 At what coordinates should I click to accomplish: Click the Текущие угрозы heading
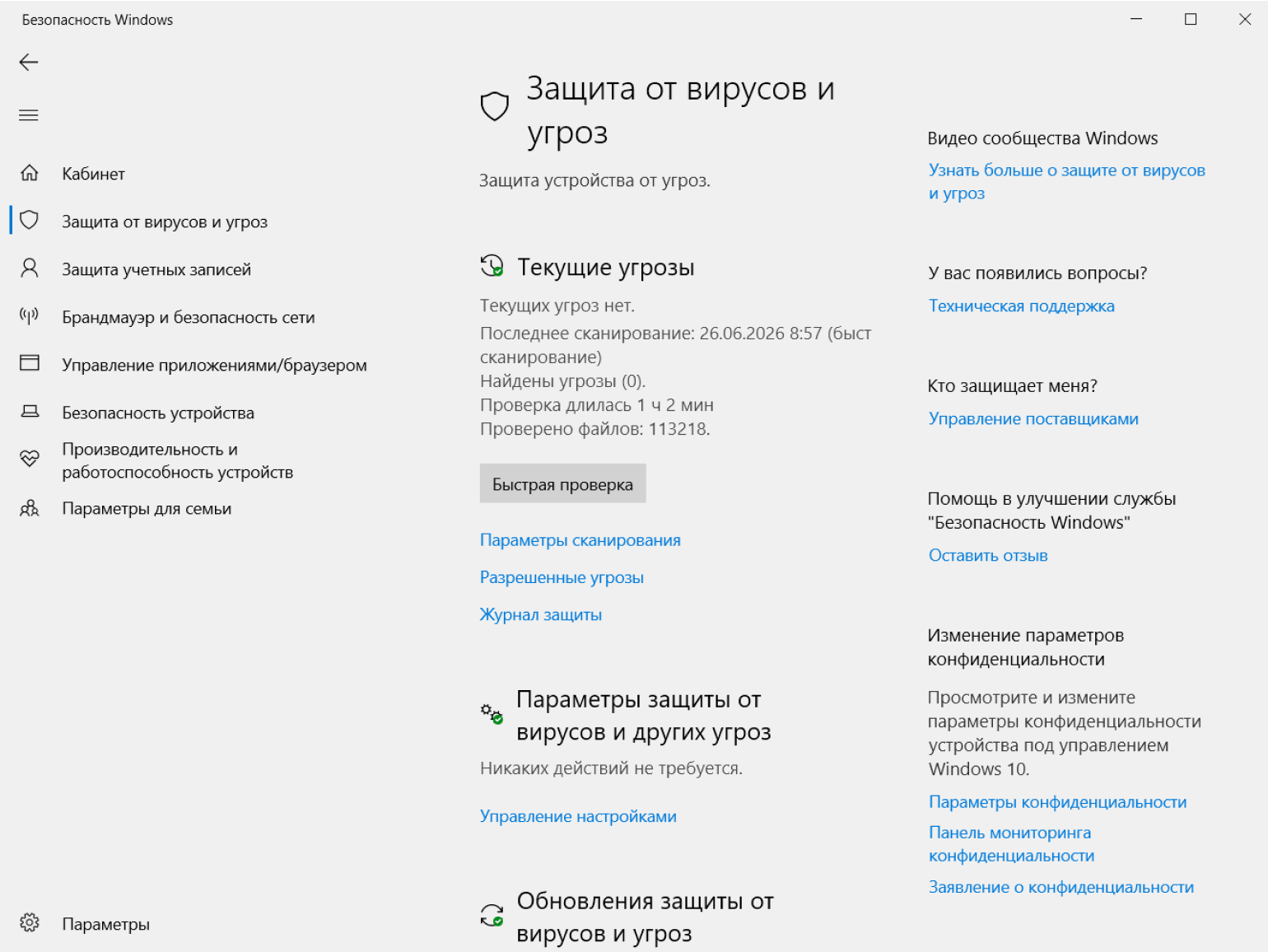click(x=606, y=268)
